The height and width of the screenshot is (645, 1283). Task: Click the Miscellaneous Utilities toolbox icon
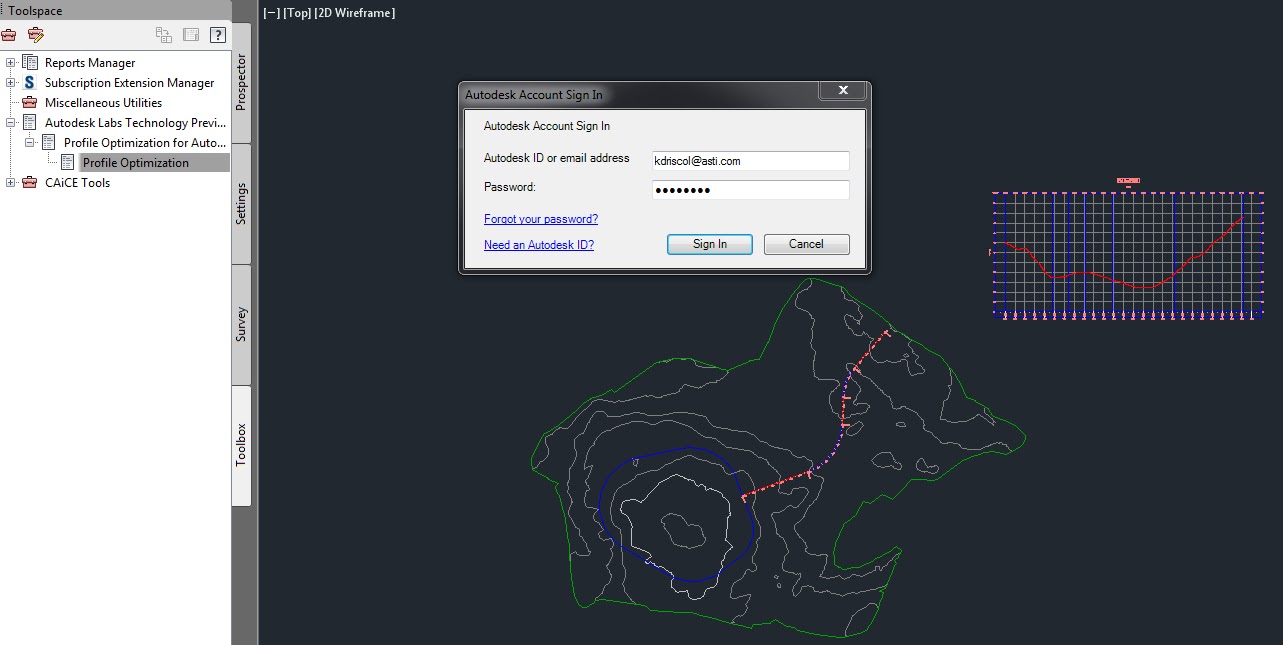point(29,103)
